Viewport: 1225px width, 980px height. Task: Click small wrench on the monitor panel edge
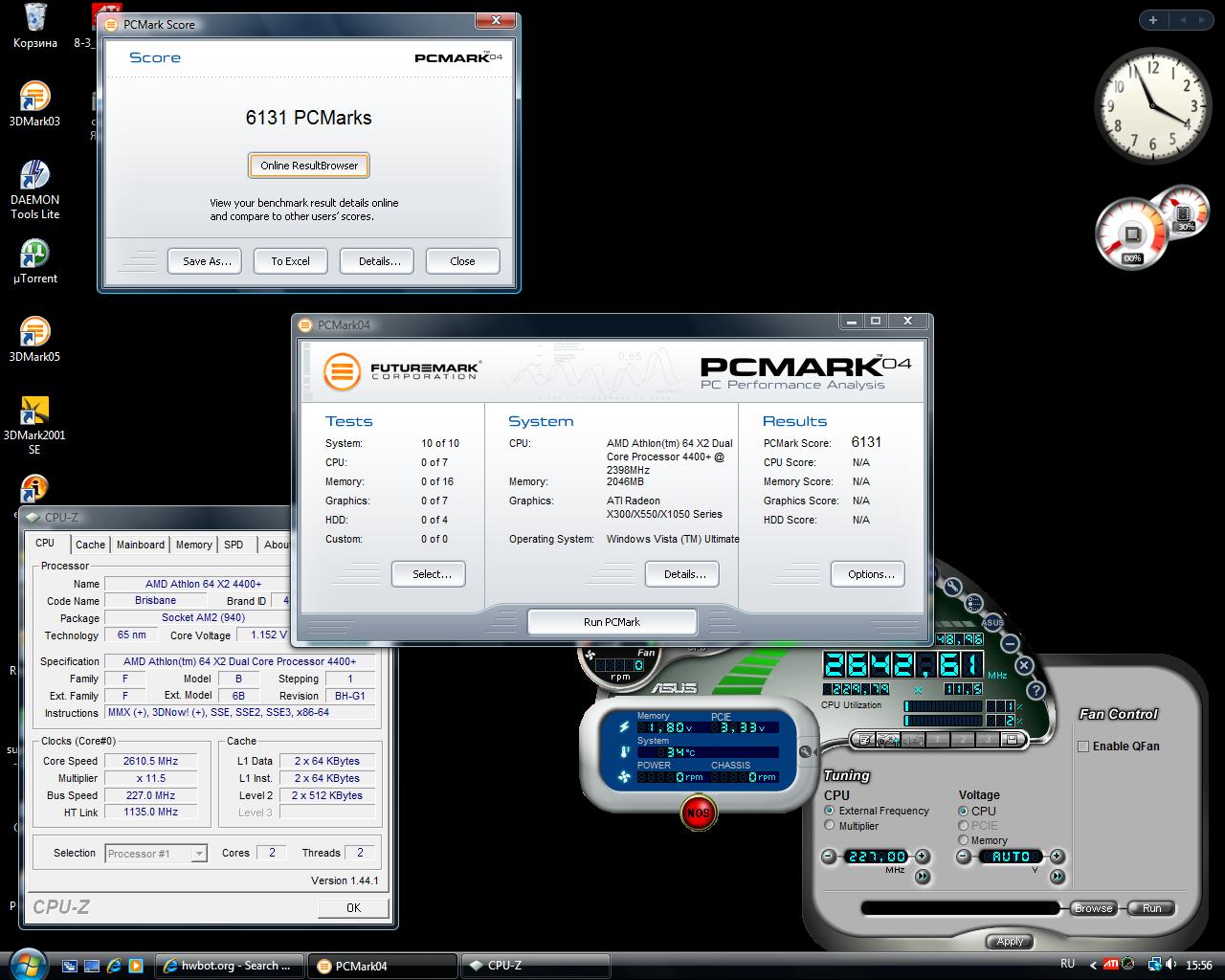pyautogui.click(x=805, y=752)
